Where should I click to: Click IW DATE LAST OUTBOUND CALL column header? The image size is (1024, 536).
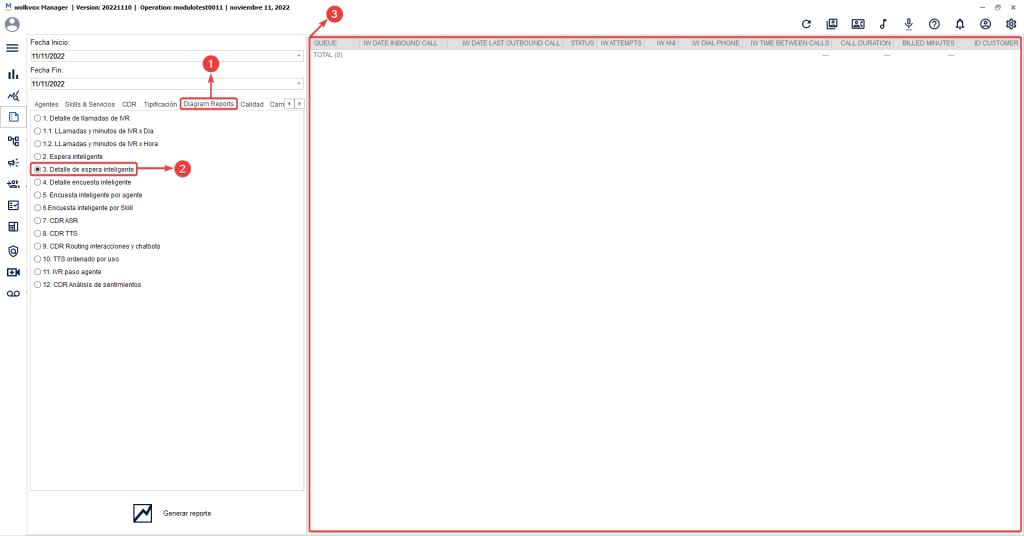505,43
